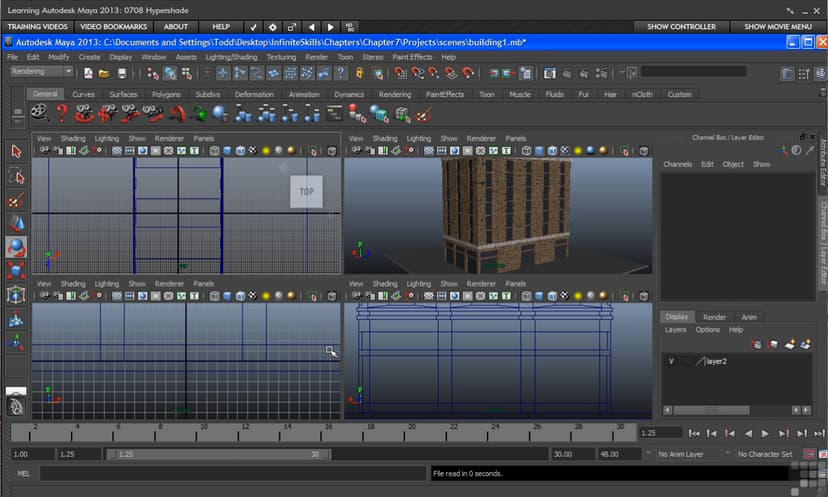This screenshot has height=497, width=828.
Task: Click the play forwards button
Action: coord(765,433)
